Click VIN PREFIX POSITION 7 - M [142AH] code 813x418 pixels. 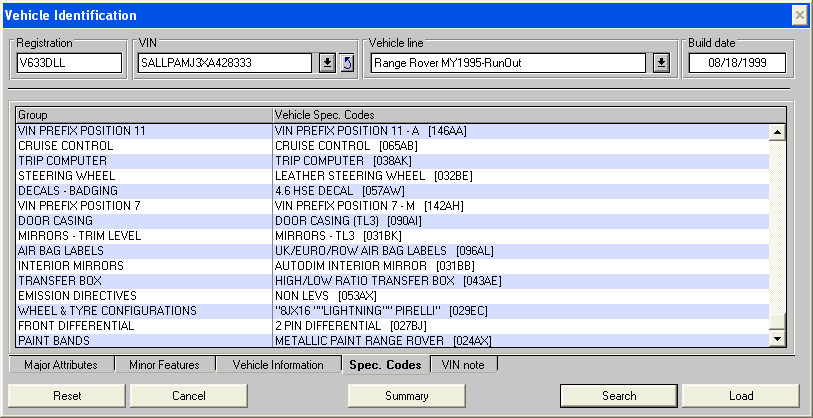coord(369,206)
